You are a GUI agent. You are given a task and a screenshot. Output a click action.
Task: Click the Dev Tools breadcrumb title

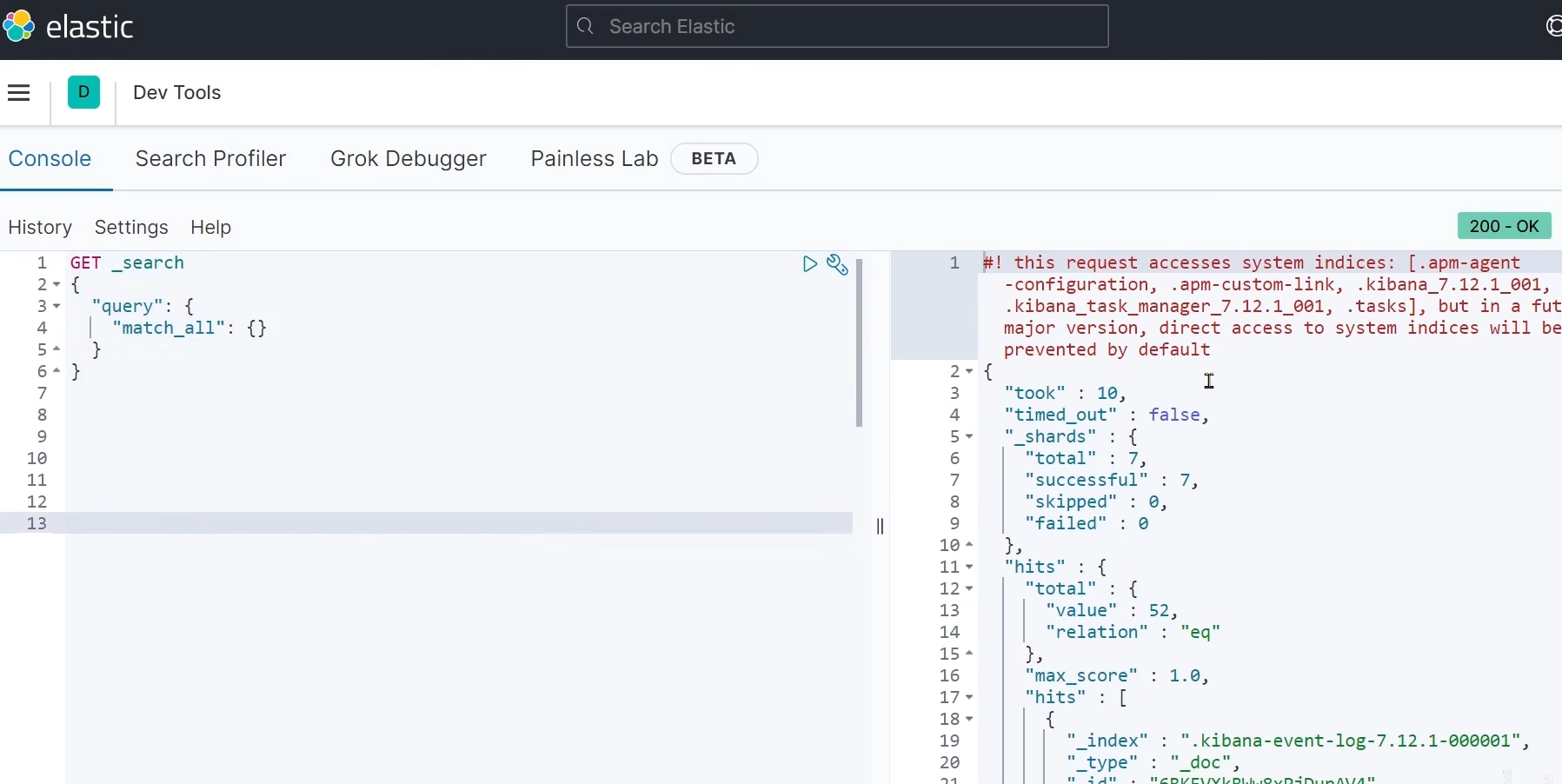(177, 93)
